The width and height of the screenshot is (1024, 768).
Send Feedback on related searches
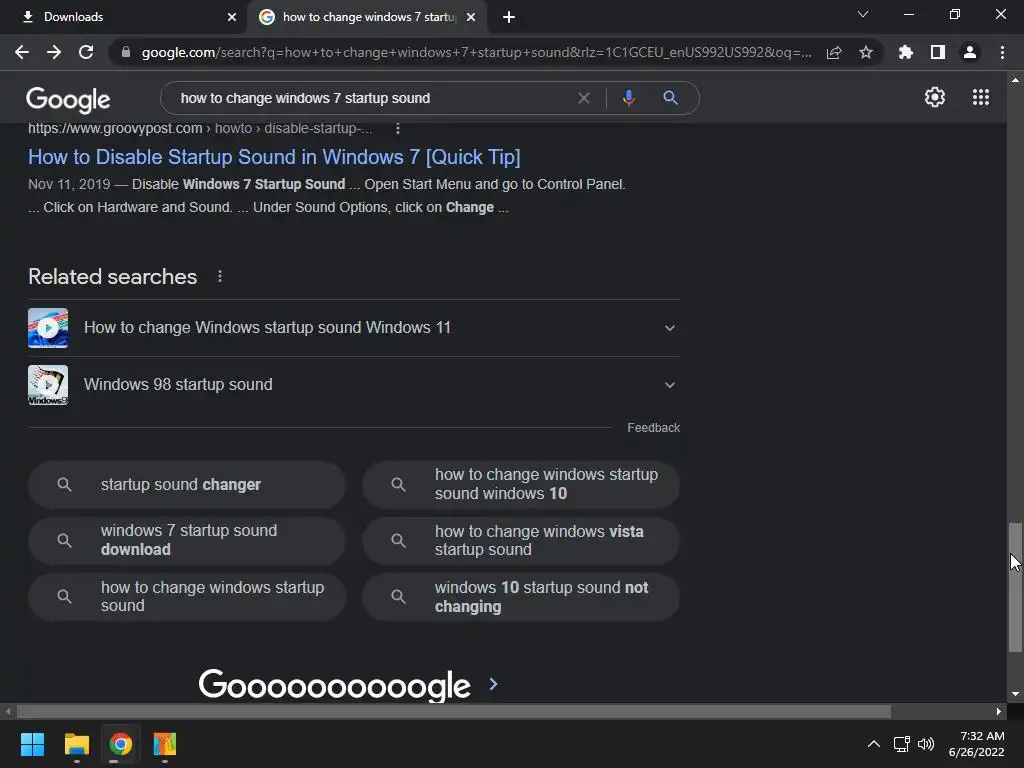(654, 428)
